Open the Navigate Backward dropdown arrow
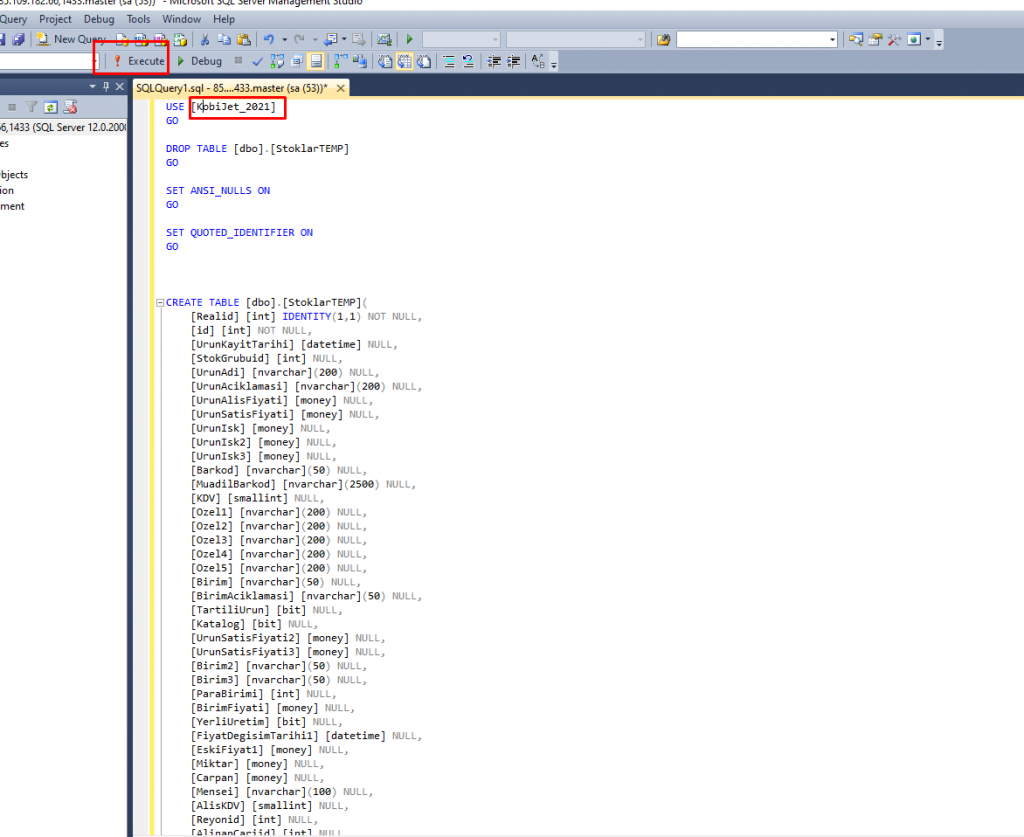Viewport: 1024px width, 837px height. point(344,39)
